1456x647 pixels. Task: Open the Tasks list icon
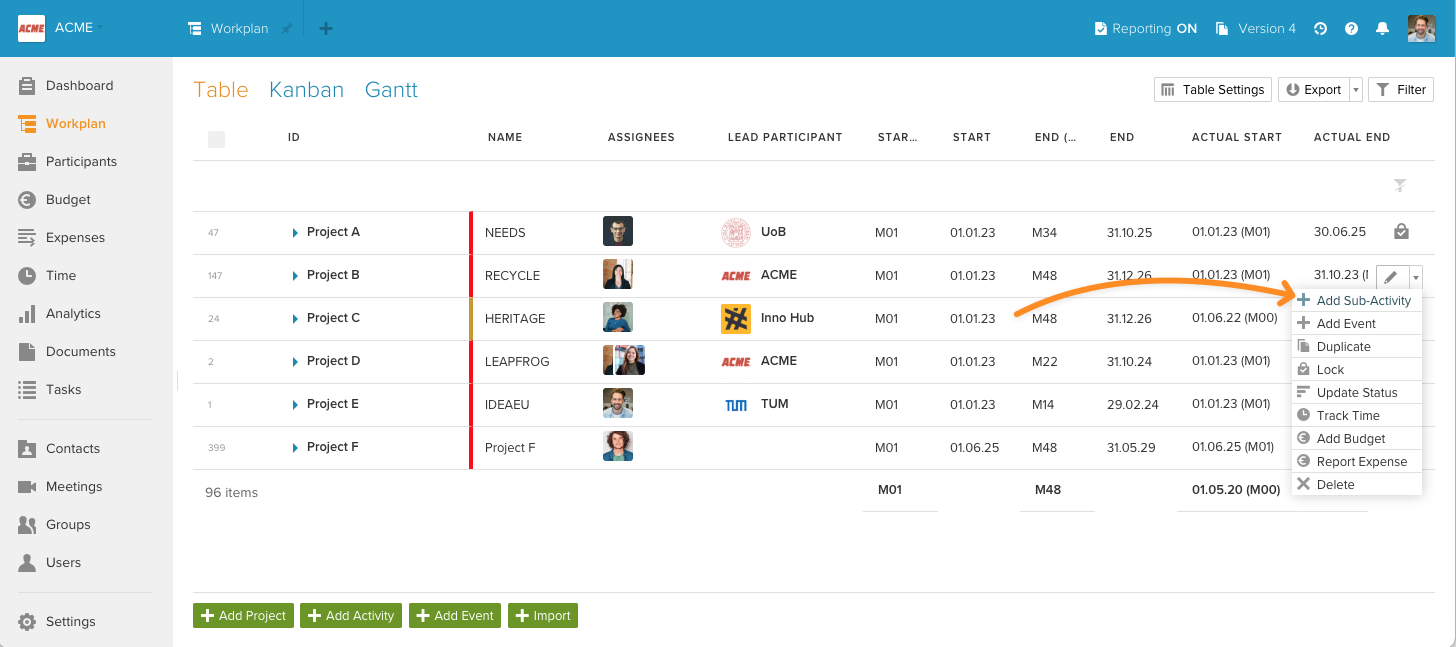coord(27,390)
